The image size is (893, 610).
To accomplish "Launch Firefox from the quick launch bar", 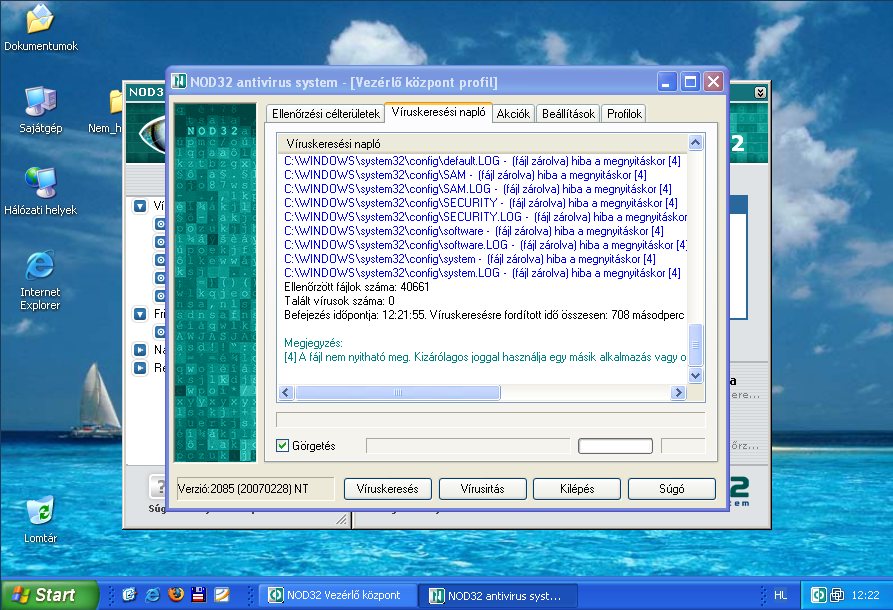I will [176, 595].
